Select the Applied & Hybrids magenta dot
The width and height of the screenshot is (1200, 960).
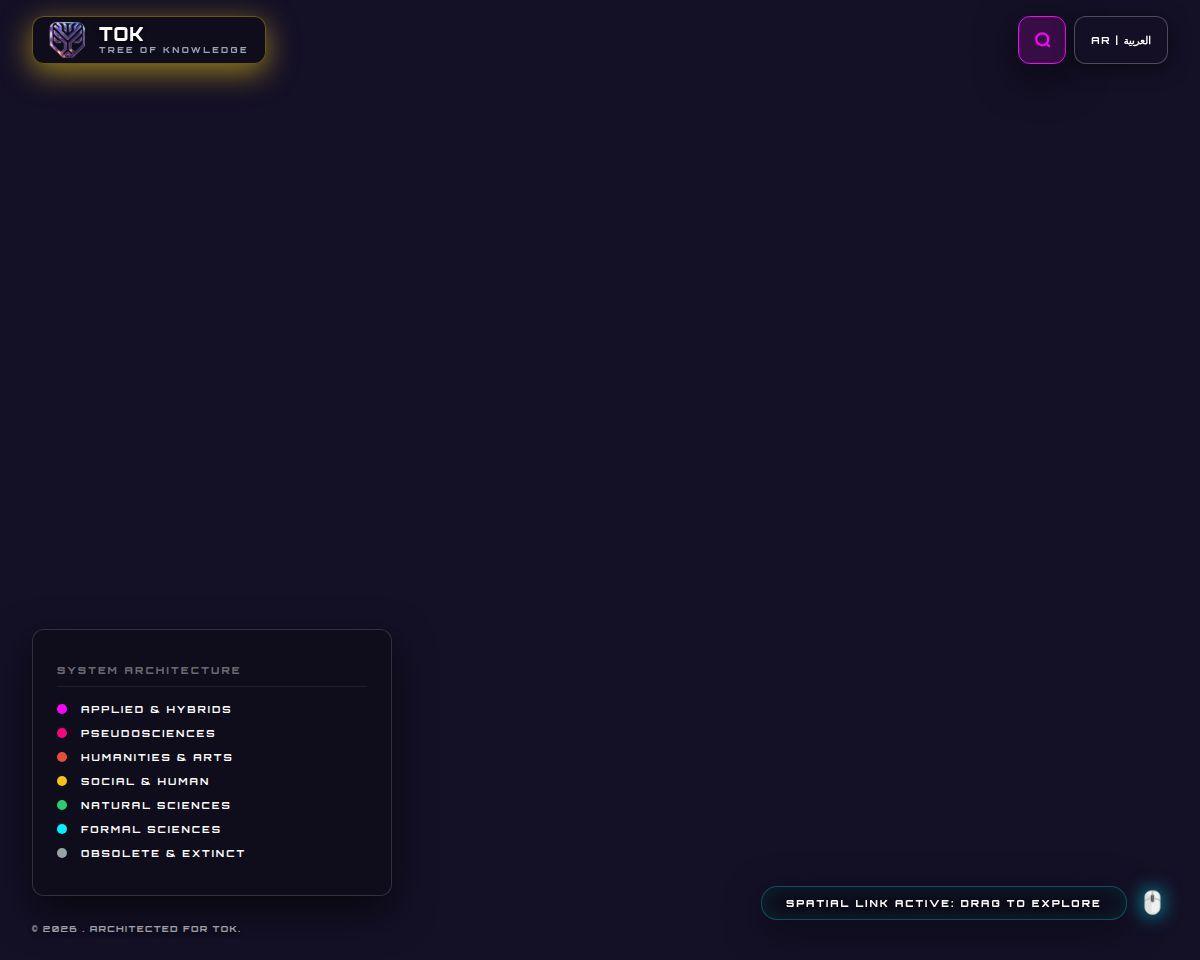click(62, 709)
